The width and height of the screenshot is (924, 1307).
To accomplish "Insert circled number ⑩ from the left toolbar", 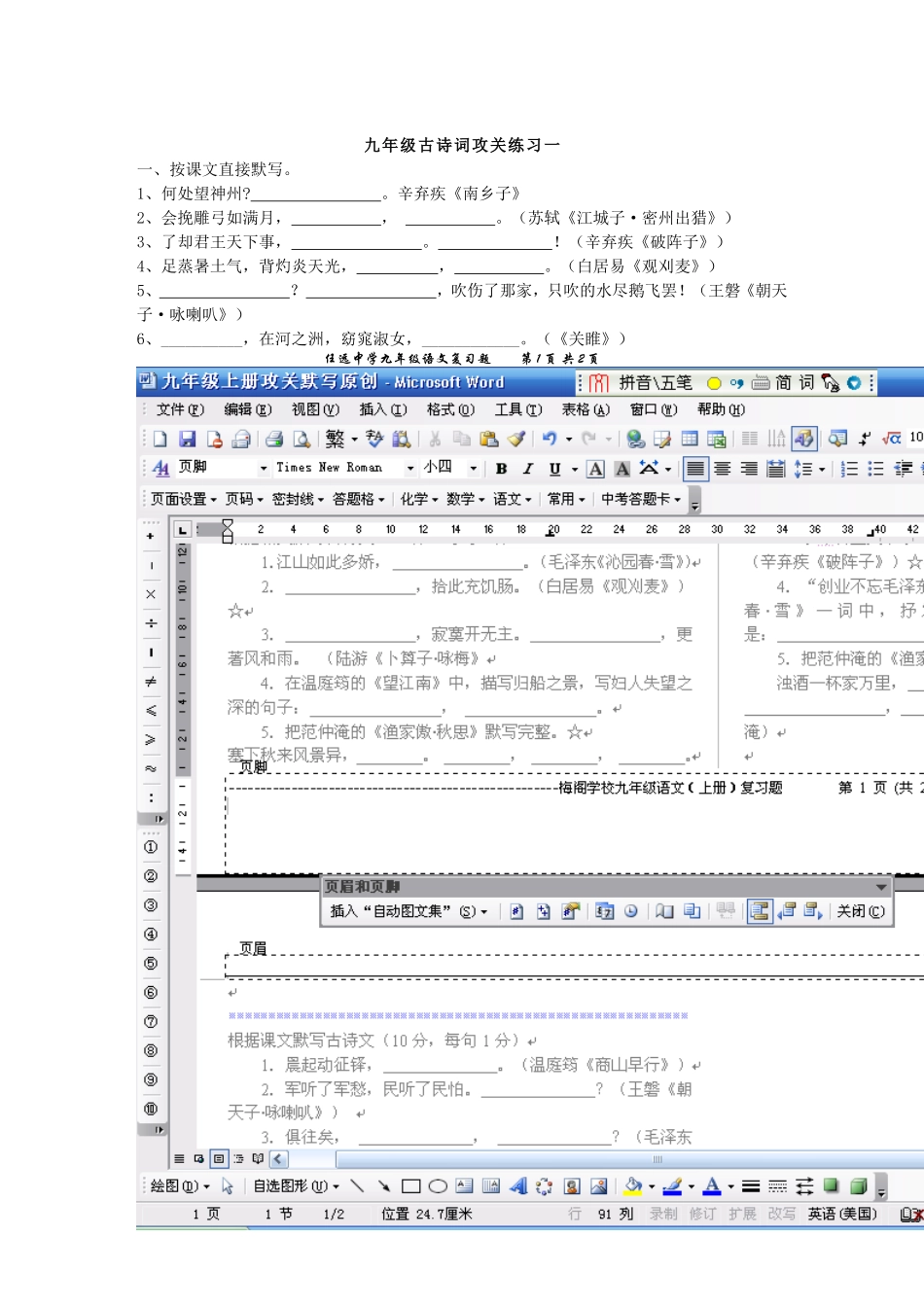I will 151,1109.
